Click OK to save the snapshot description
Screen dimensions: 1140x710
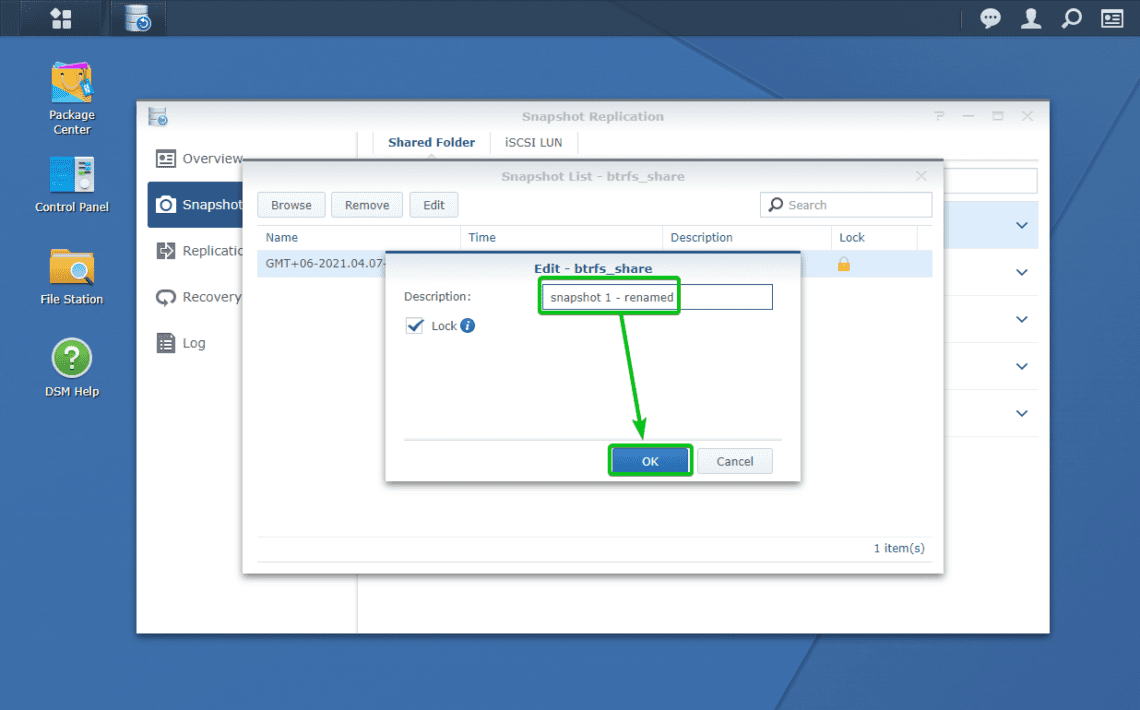click(x=650, y=460)
